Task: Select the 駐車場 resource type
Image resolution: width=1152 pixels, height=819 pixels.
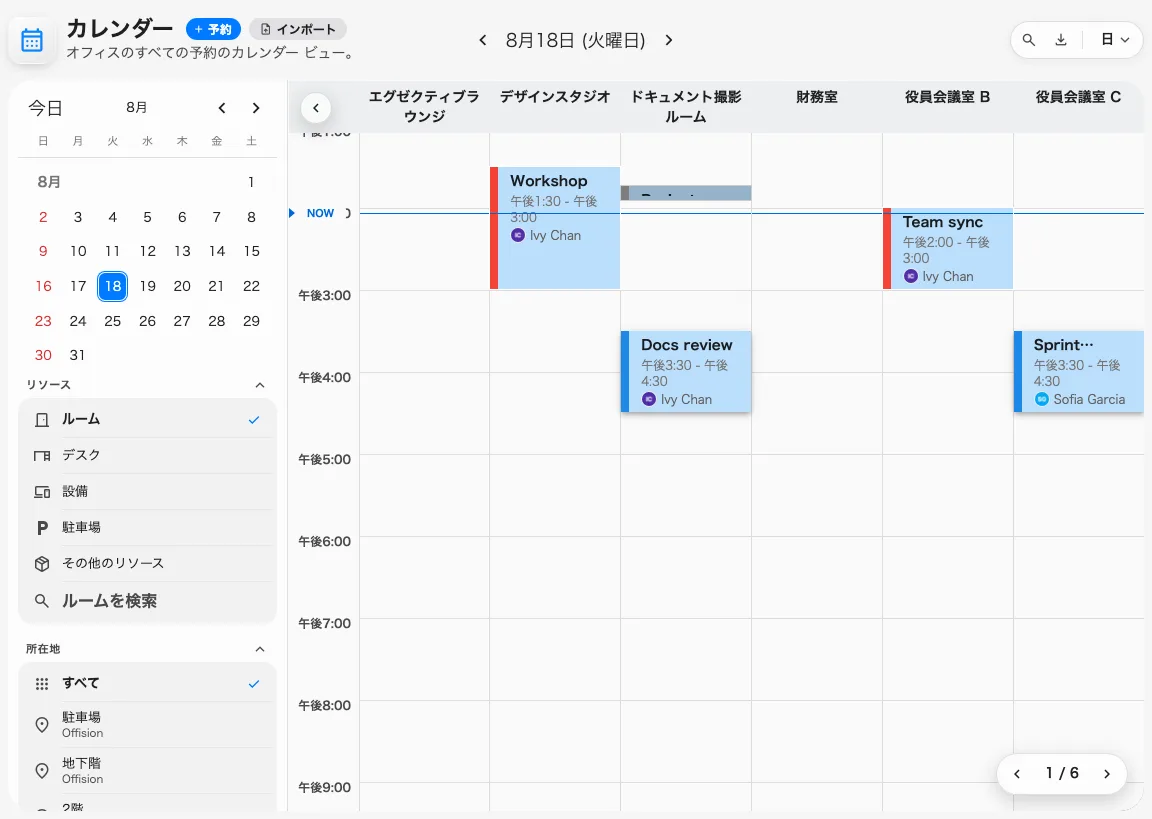Action: coord(147,527)
